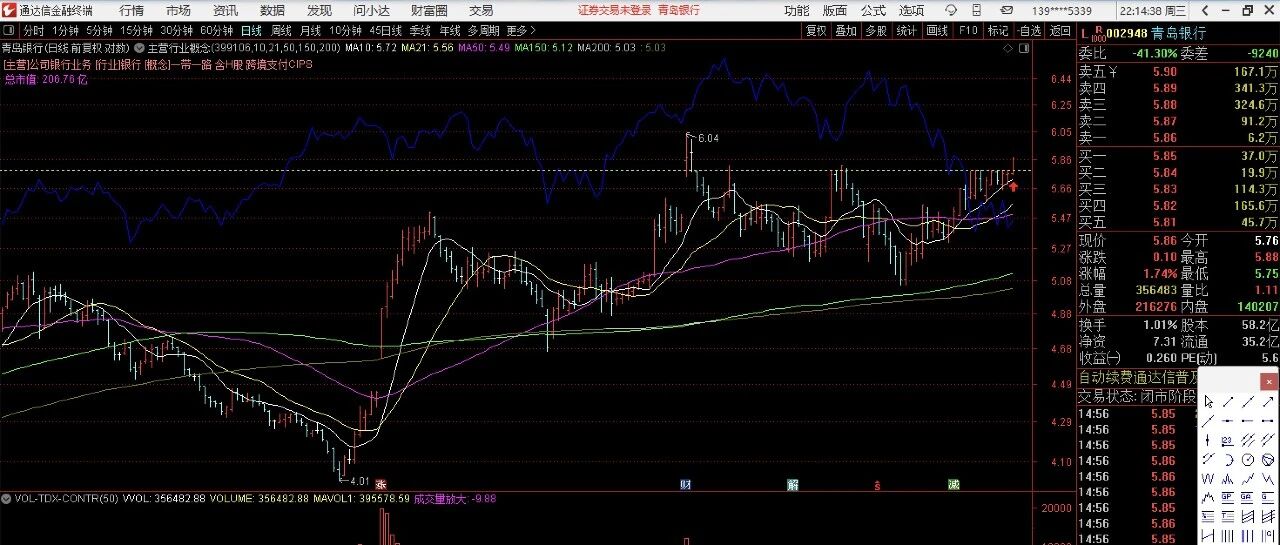Open the customer service headset icon
The height and width of the screenshot is (545, 1280).
pyautogui.click(x=951, y=10)
